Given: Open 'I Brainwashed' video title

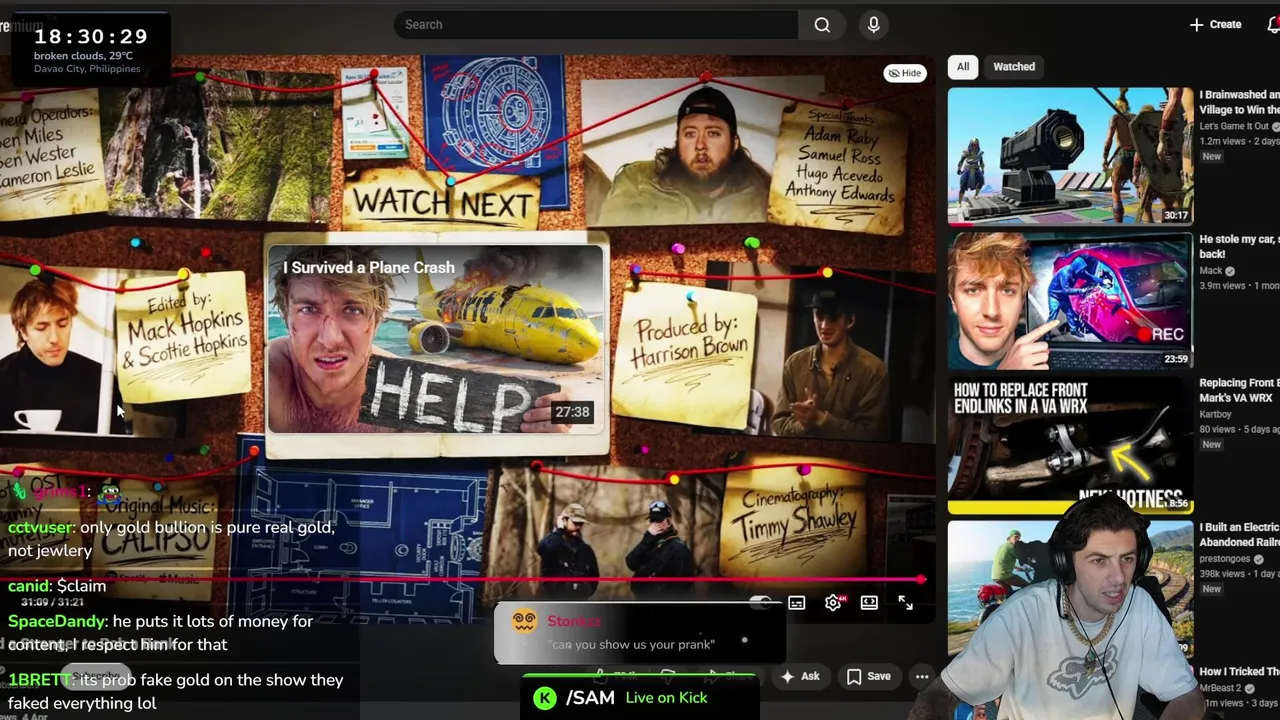Looking at the screenshot, I should tap(1239, 102).
